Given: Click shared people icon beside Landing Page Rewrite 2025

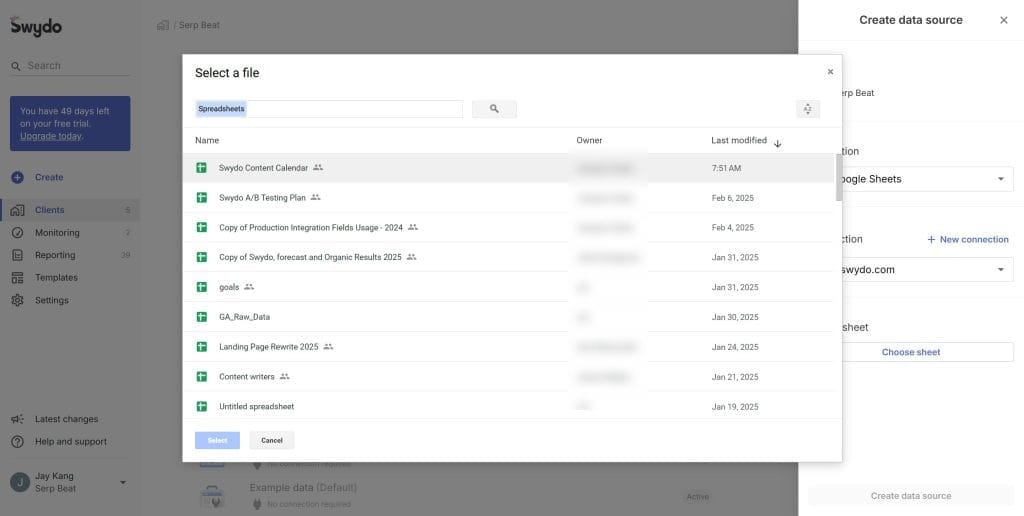Looking at the screenshot, I should (328, 347).
